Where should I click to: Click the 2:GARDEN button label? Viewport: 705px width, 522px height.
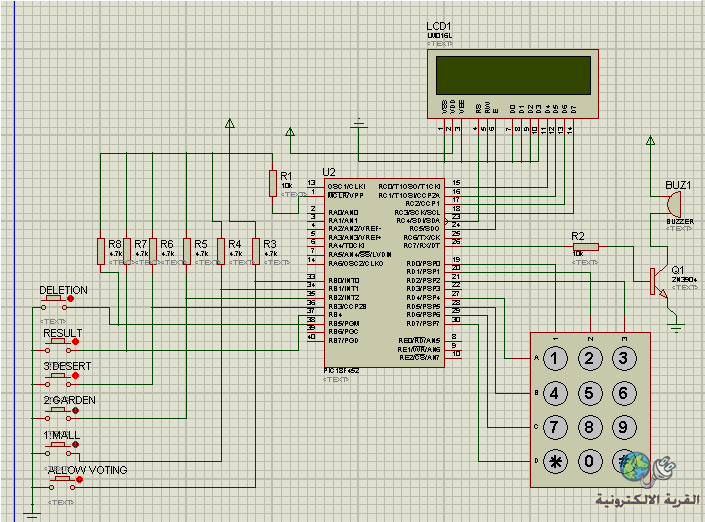click(x=69, y=400)
